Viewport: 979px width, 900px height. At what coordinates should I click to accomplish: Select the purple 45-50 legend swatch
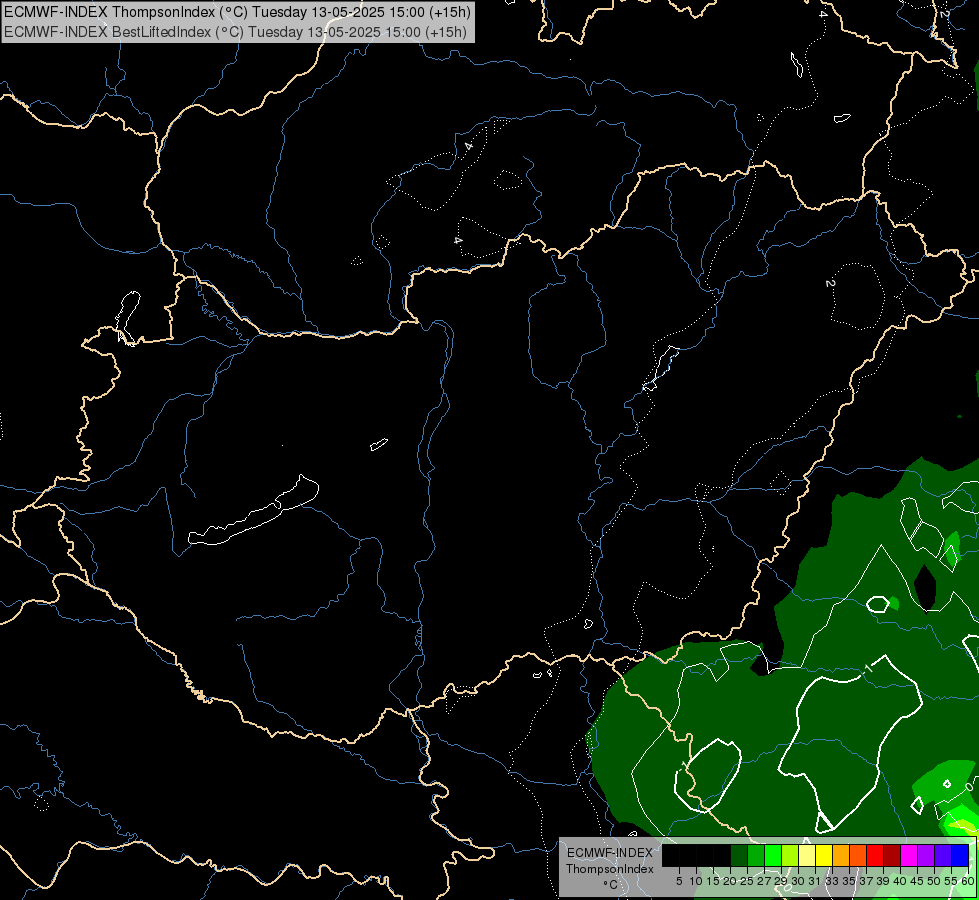pos(926,855)
